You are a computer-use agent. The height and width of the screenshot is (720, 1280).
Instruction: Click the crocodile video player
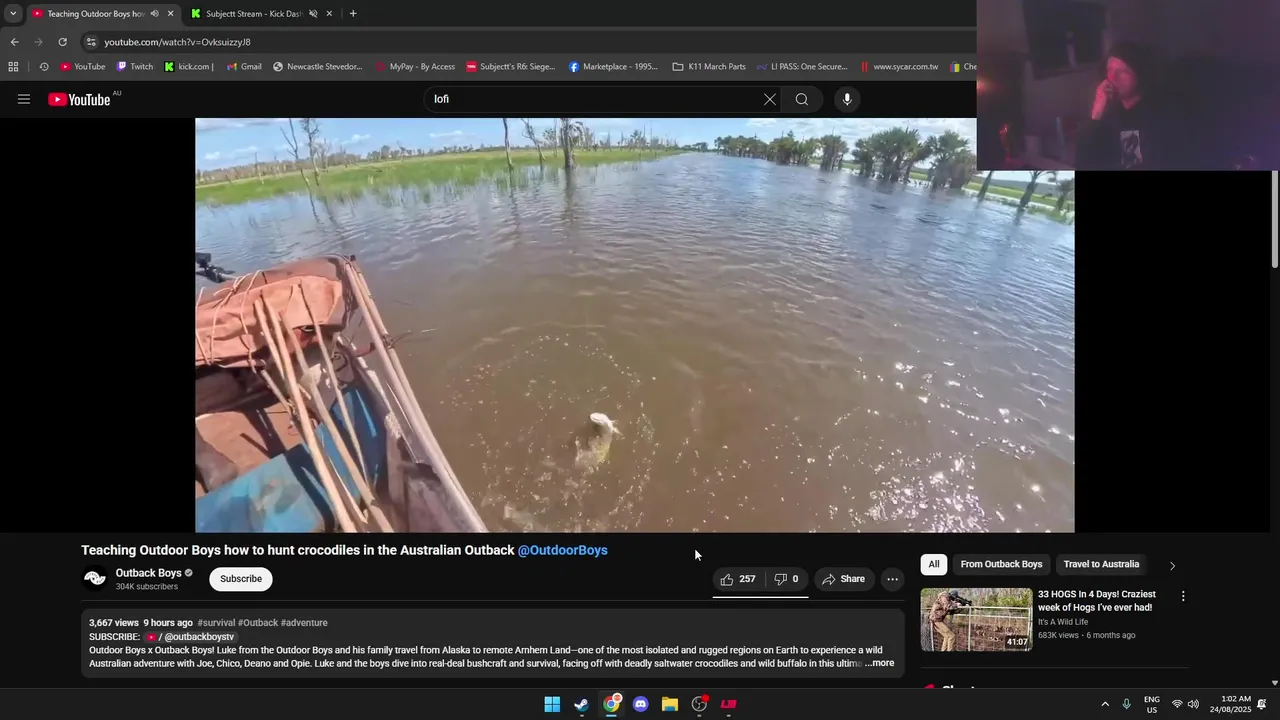click(635, 325)
